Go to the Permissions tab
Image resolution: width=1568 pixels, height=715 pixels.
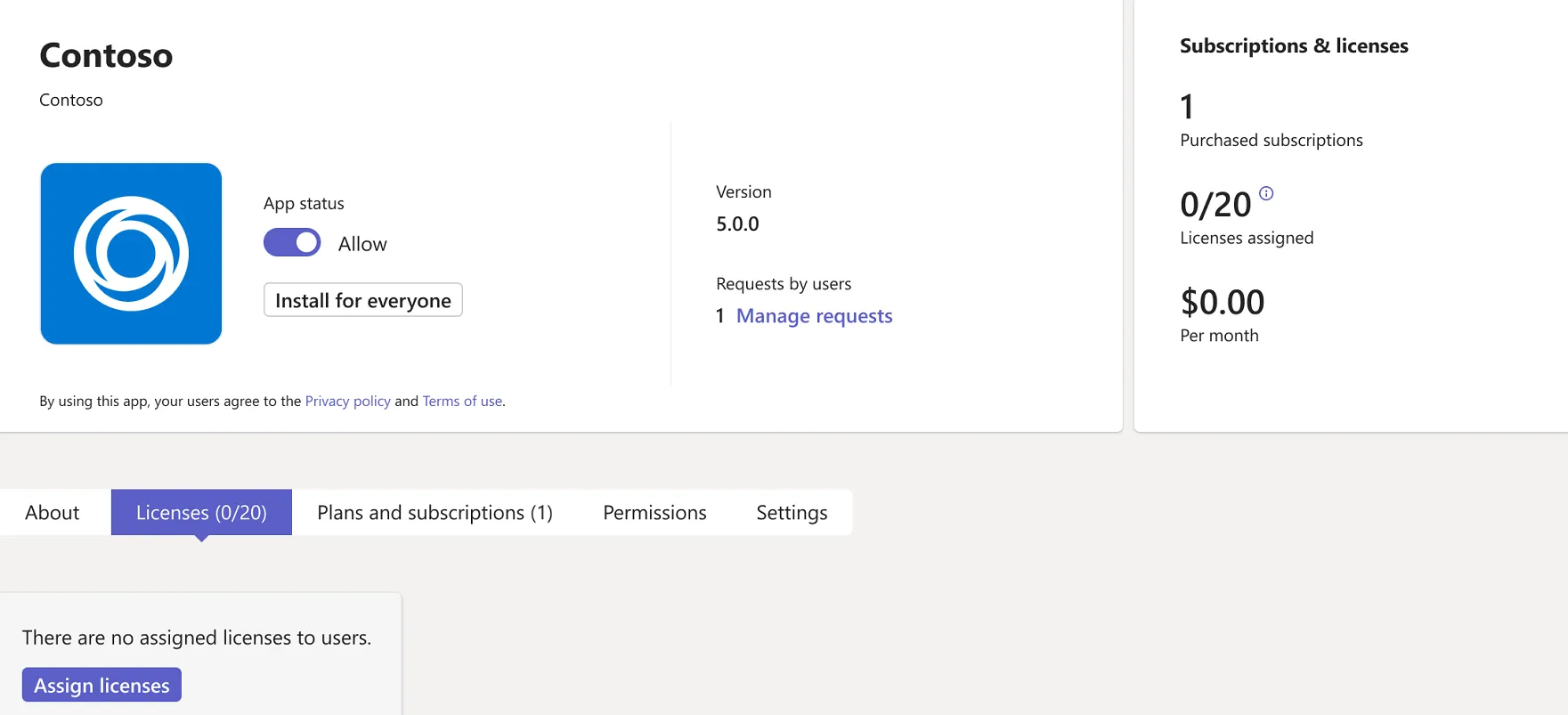pyautogui.click(x=654, y=513)
